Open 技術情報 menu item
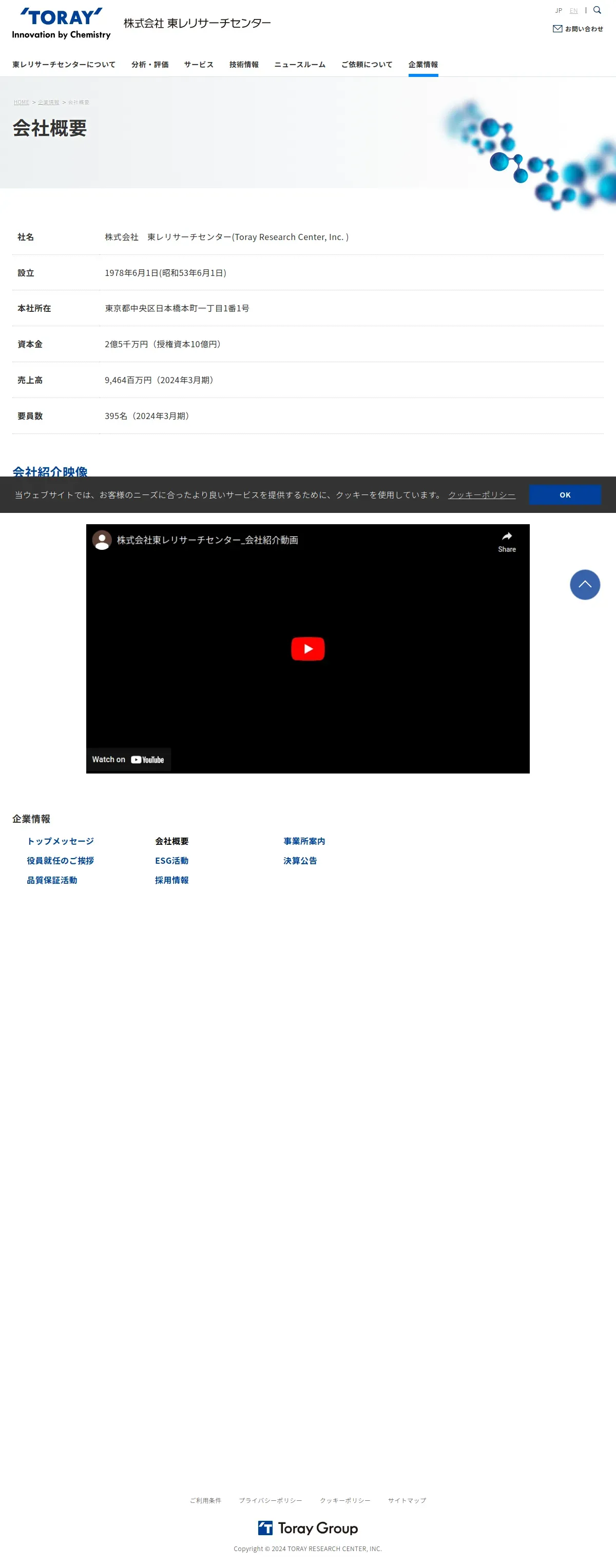 pos(244,65)
